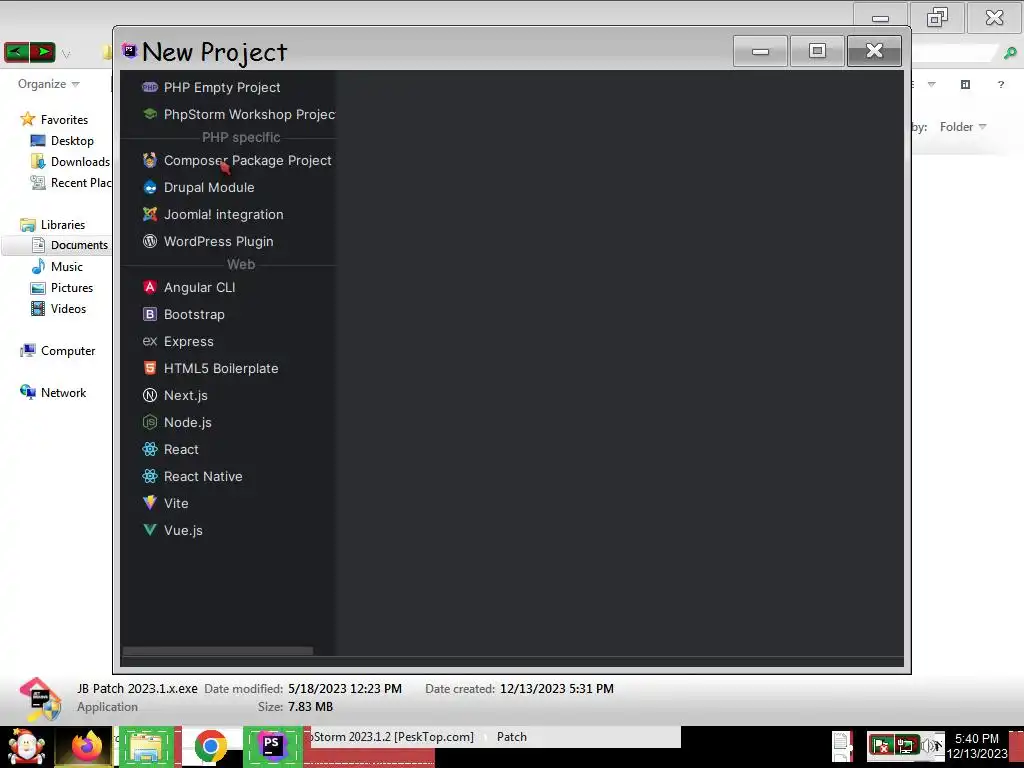Select the React icon
This screenshot has width=1024, height=768.
click(x=150, y=449)
